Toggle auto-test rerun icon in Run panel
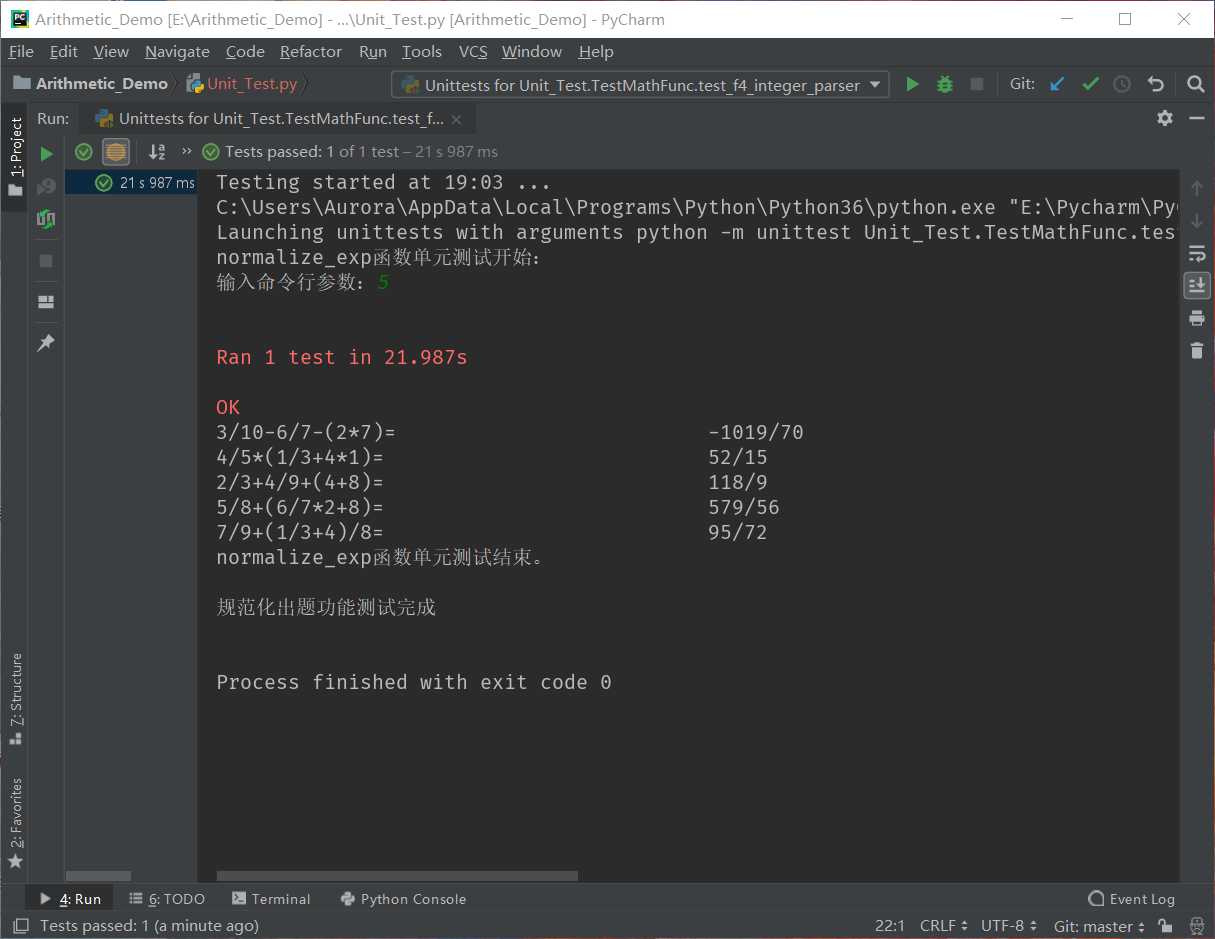The height and width of the screenshot is (939, 1215). tap(46, 219)
